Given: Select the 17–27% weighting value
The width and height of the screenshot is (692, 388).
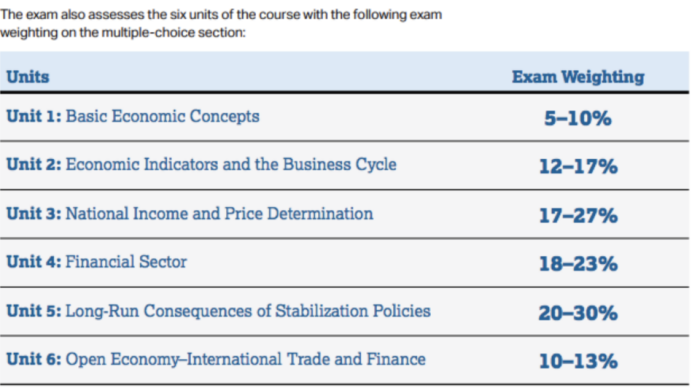Looking at the screenshot, I should coord(578,216).
